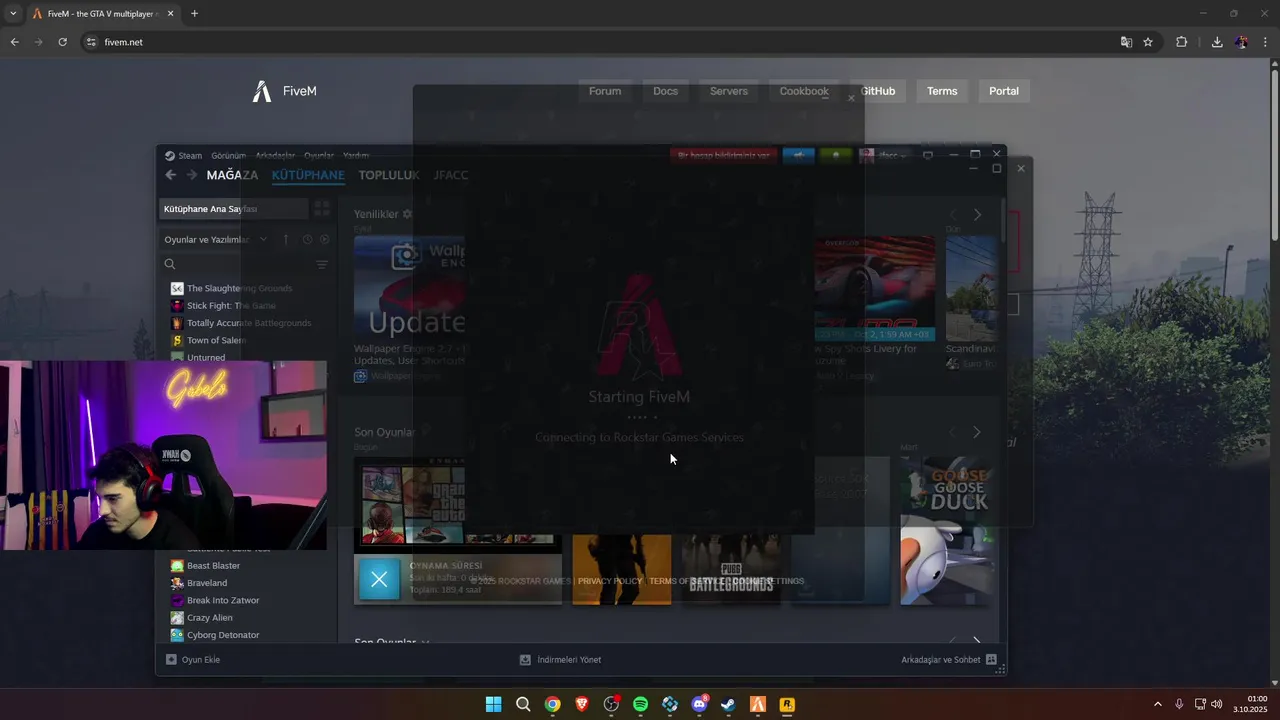This screenshot has height=720, width=1280.
Task: Close the FiveM browser tab
Action: coord(170,14)
